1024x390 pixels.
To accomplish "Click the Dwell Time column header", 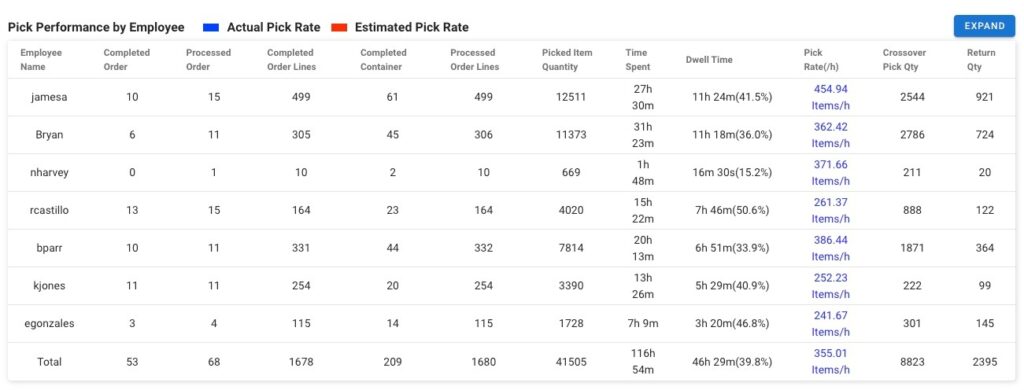I will (709, 59).
